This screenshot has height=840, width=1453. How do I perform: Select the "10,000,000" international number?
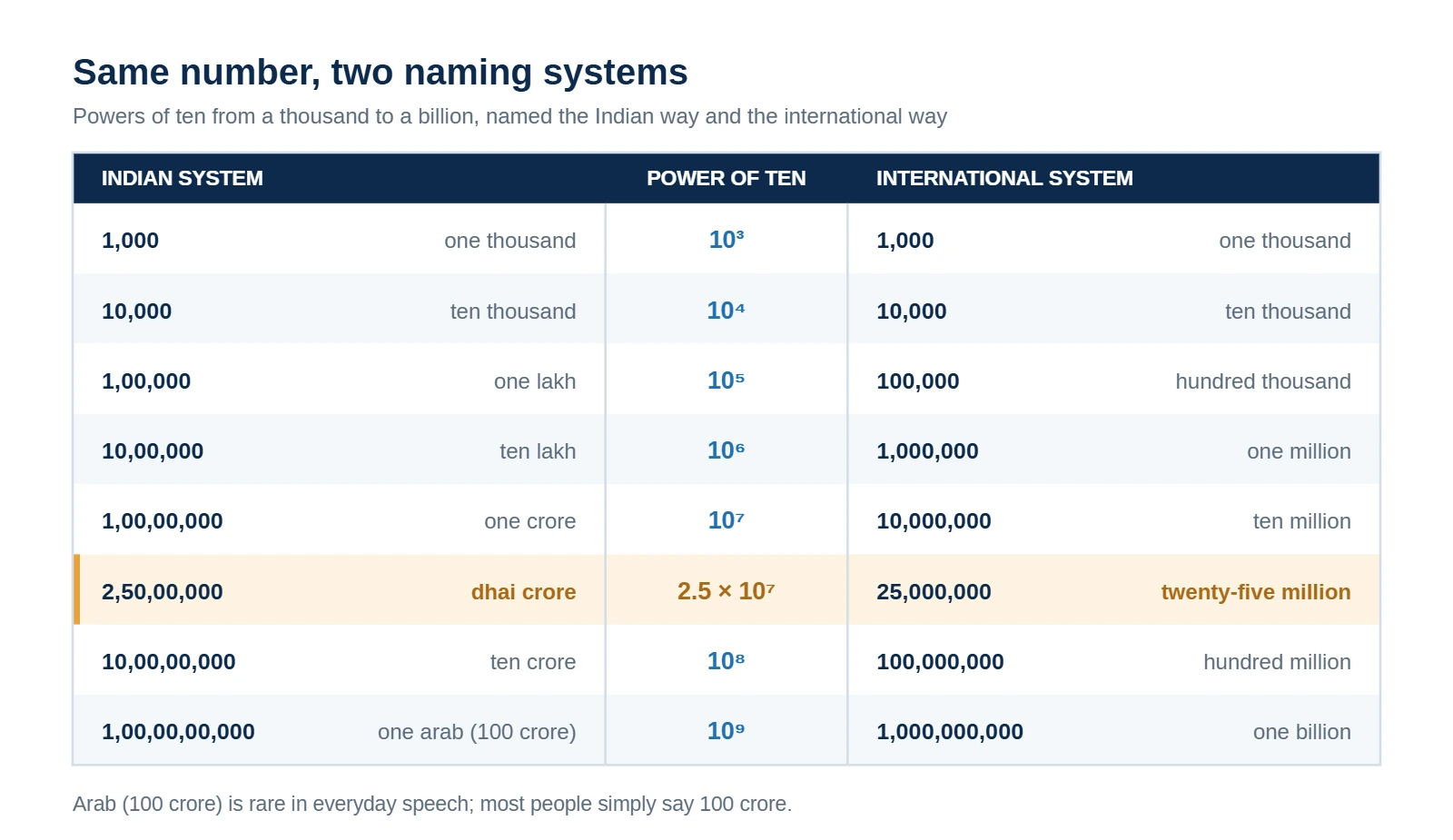click(x=934, y=521)
